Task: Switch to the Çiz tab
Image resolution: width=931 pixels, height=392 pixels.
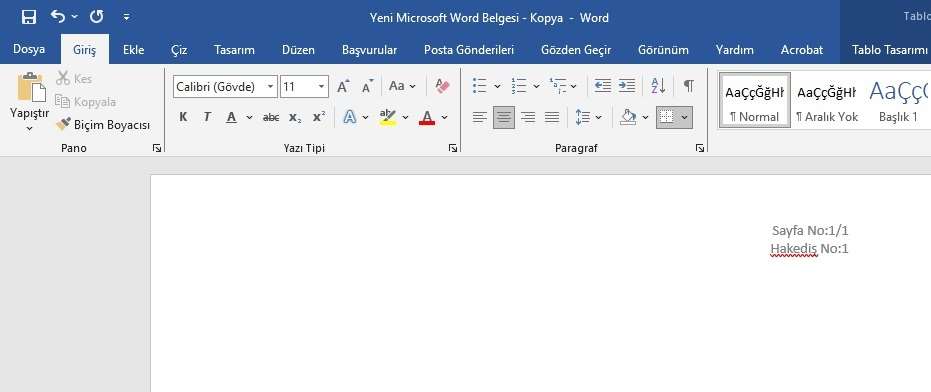Action: point(179,50)
